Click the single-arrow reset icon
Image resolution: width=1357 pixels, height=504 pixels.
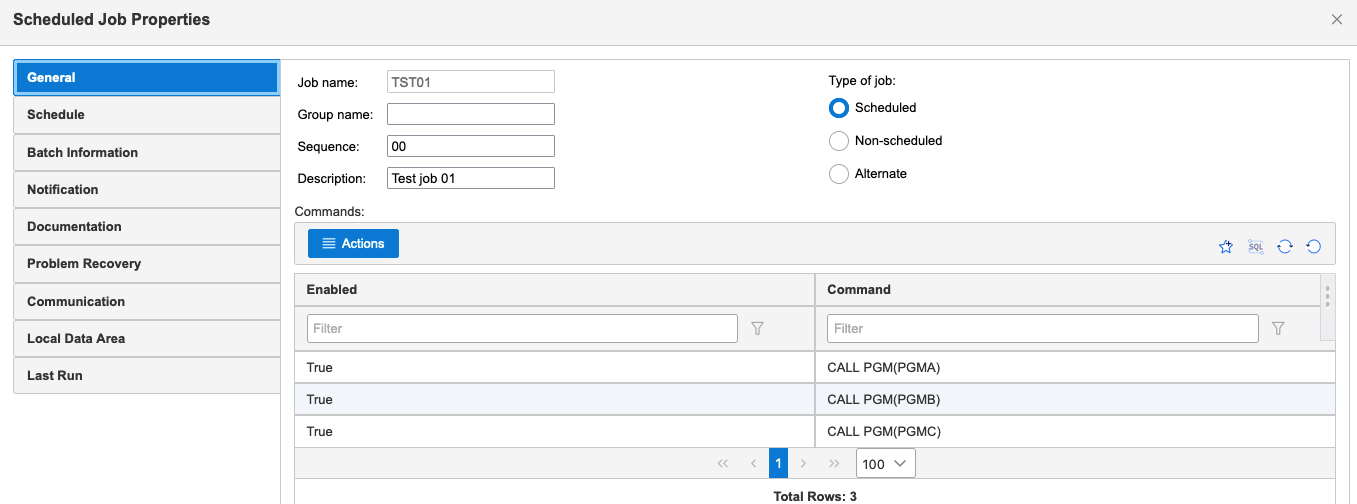click(x=1314, y=247)
